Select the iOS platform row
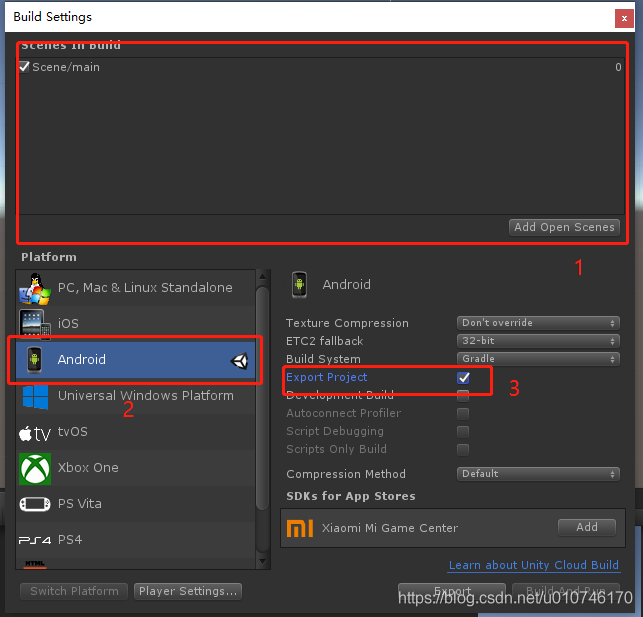Image resolution: width=643 pixels, height=617 pixels. coord(136,324)
